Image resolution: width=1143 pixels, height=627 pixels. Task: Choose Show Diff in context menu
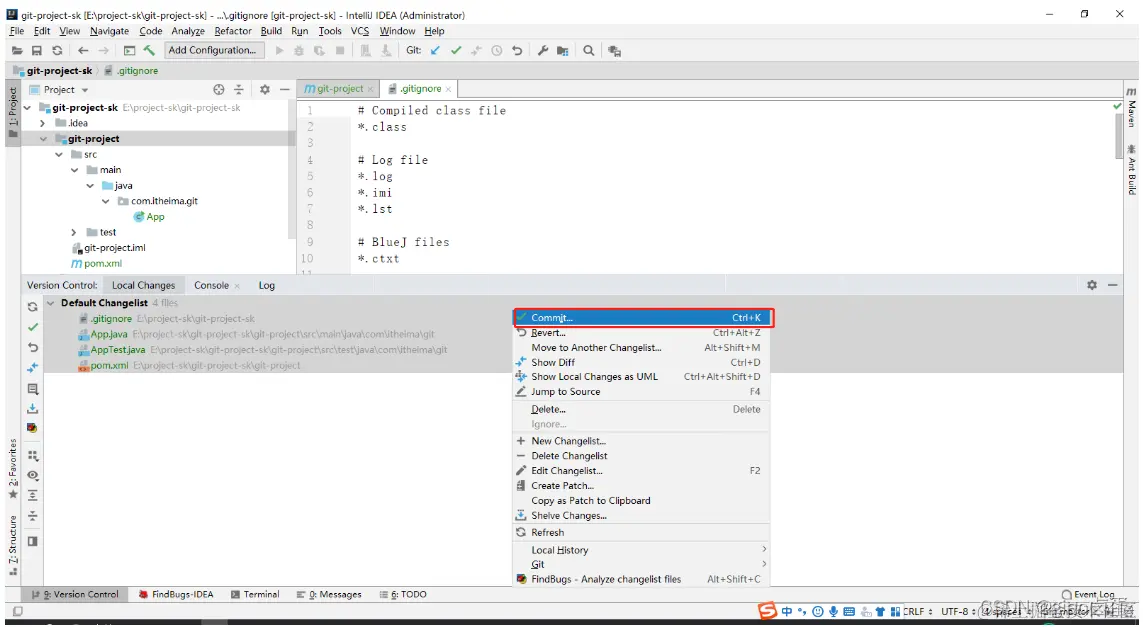click(x=641, y=362)
